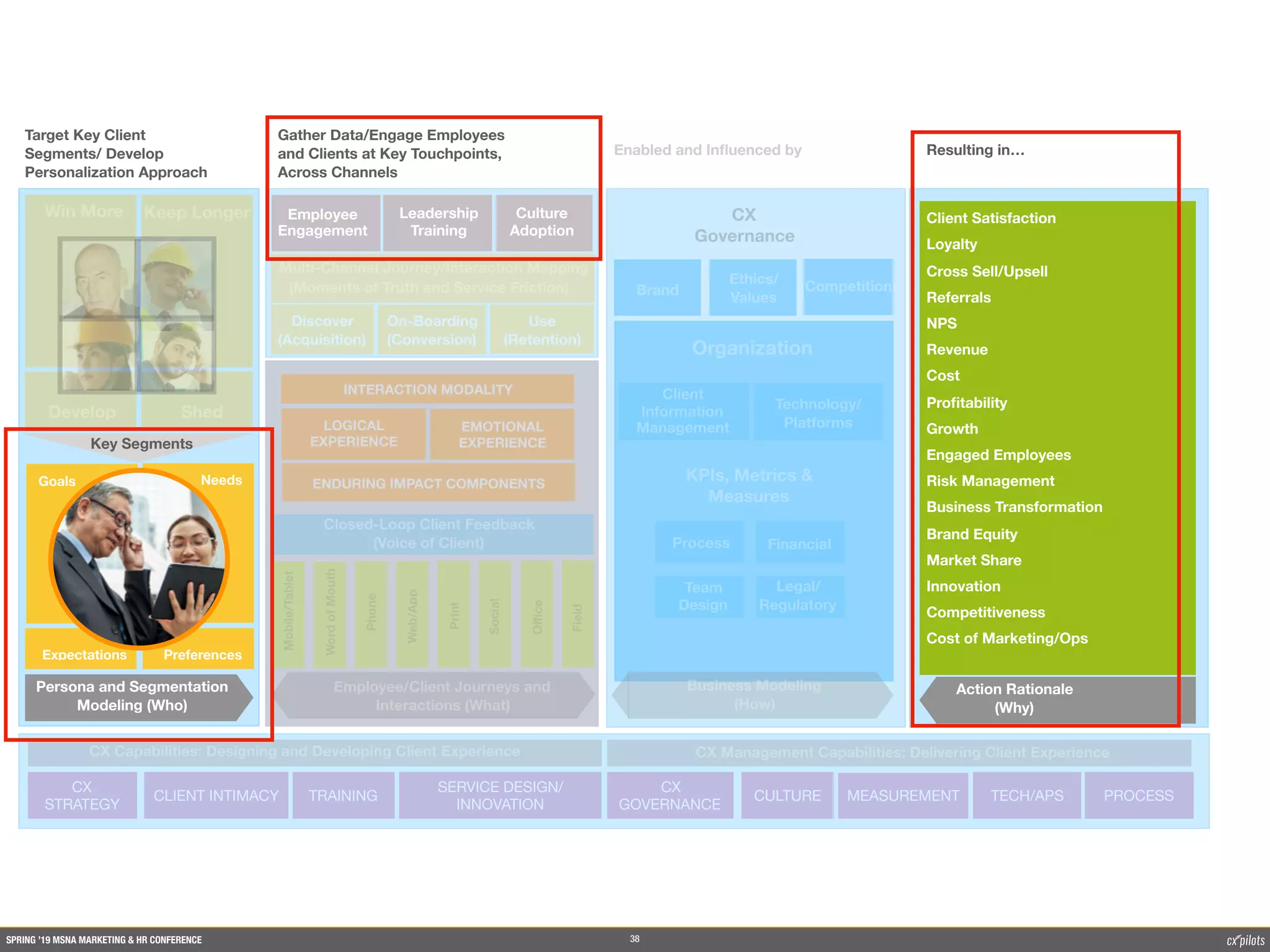Click the hard-hat workers photo collage
Viewport: 1270px width, 952px height.
coord(137,315)
